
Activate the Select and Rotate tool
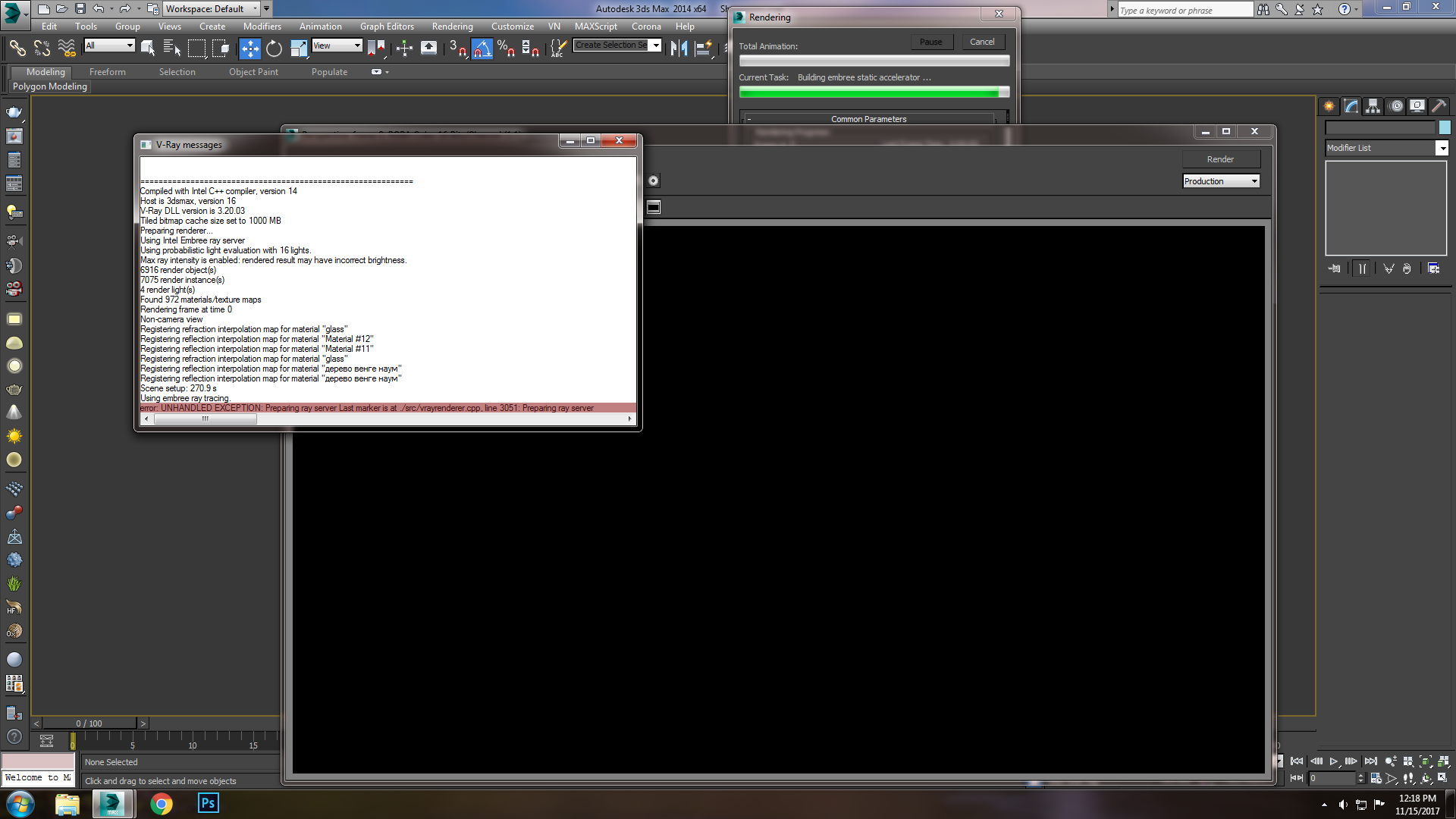click(274, 49)
